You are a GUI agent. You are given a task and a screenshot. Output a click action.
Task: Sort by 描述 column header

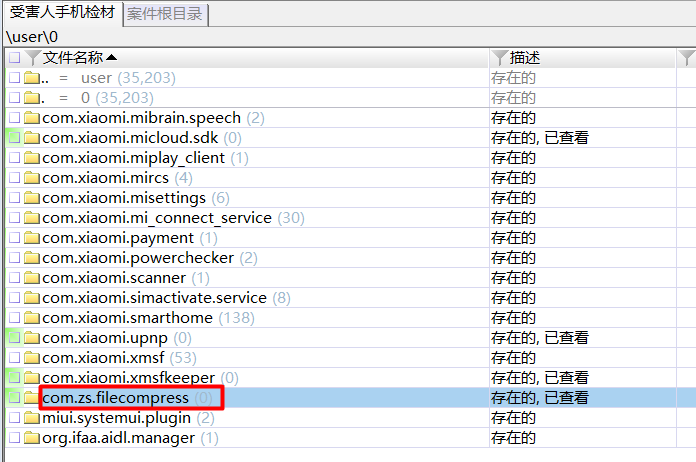[525, 58]
